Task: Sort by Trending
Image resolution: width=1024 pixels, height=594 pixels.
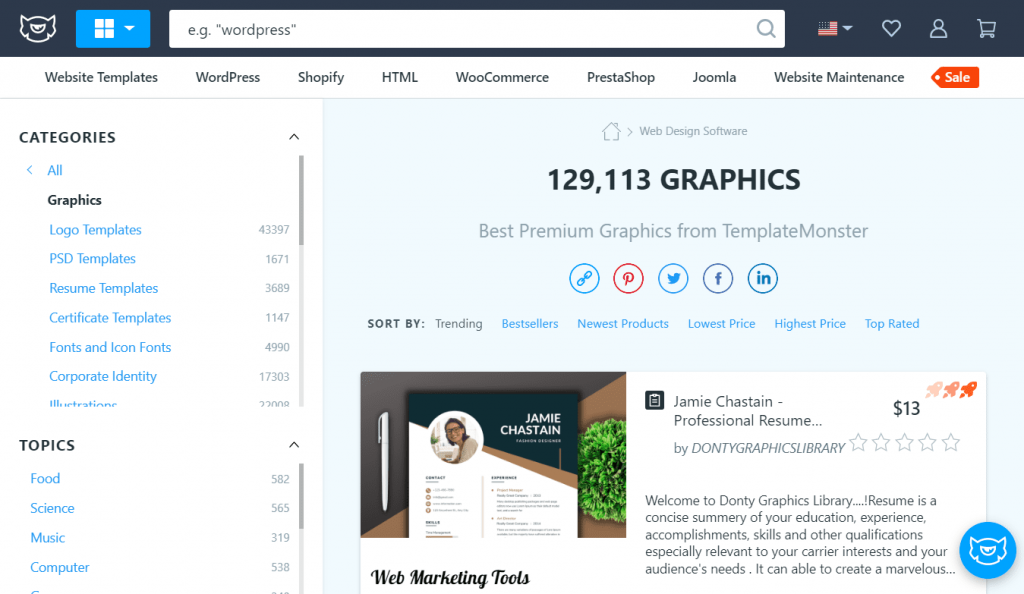Action: click(458, 324)
